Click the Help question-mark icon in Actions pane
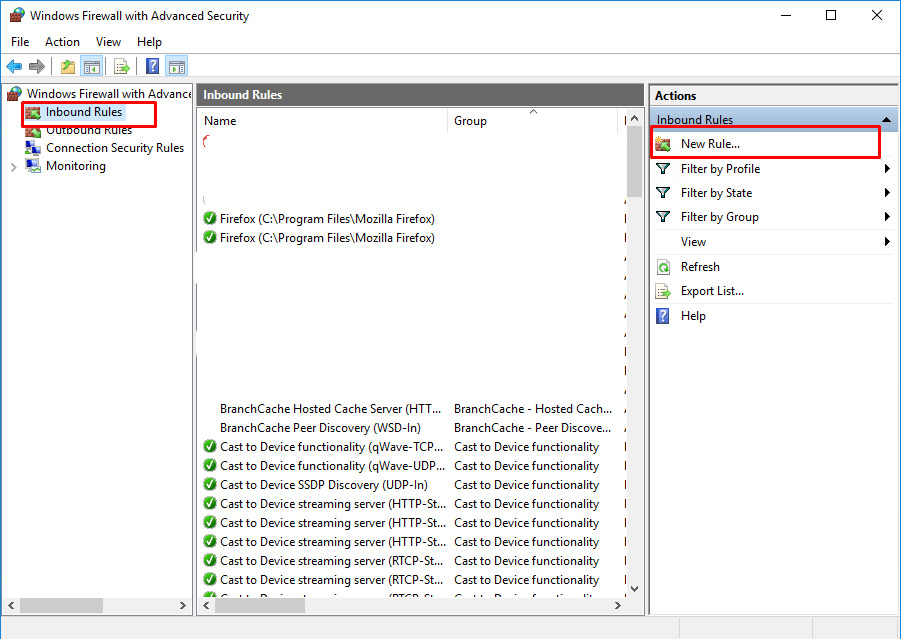Viewport: 901px width, 639px height. coord(663,316)
